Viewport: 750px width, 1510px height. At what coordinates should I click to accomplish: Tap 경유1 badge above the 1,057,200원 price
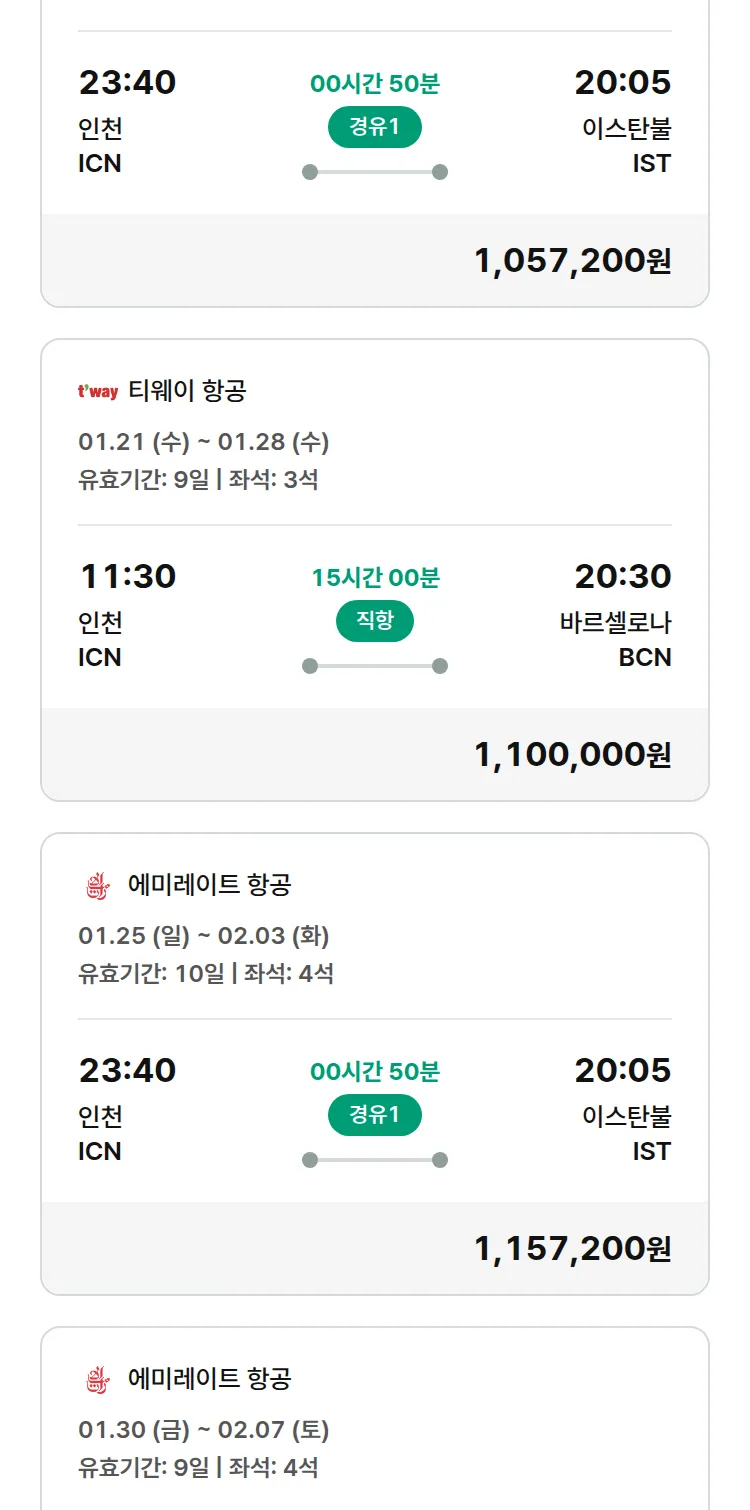(375, 127)
